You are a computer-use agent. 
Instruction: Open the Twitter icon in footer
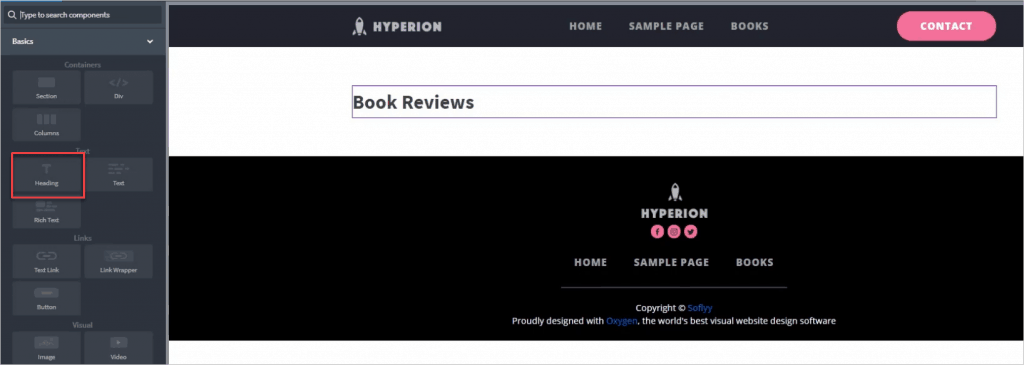[x=691, y=231]
